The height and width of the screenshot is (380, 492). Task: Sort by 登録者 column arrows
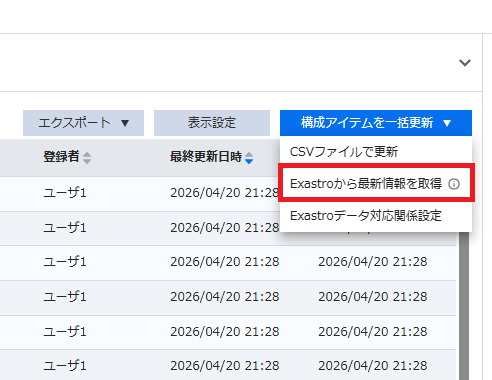click(87, 158)
